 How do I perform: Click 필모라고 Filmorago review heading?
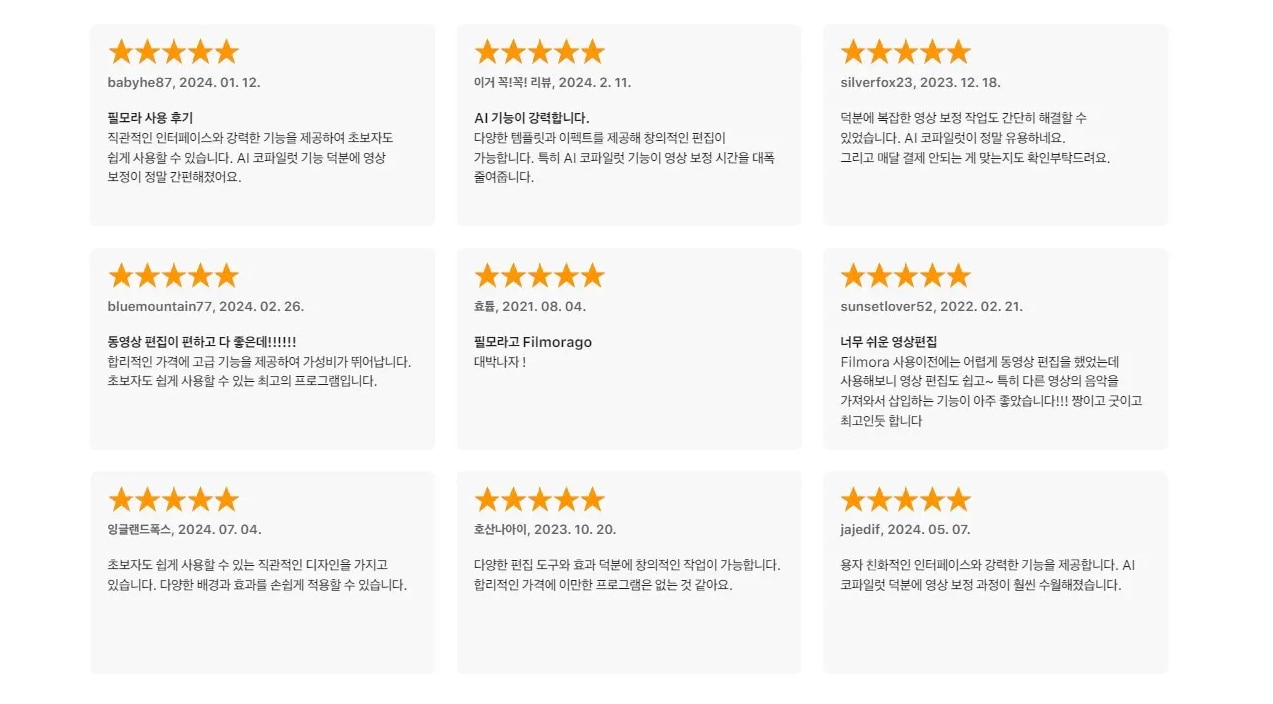point(533,342)
